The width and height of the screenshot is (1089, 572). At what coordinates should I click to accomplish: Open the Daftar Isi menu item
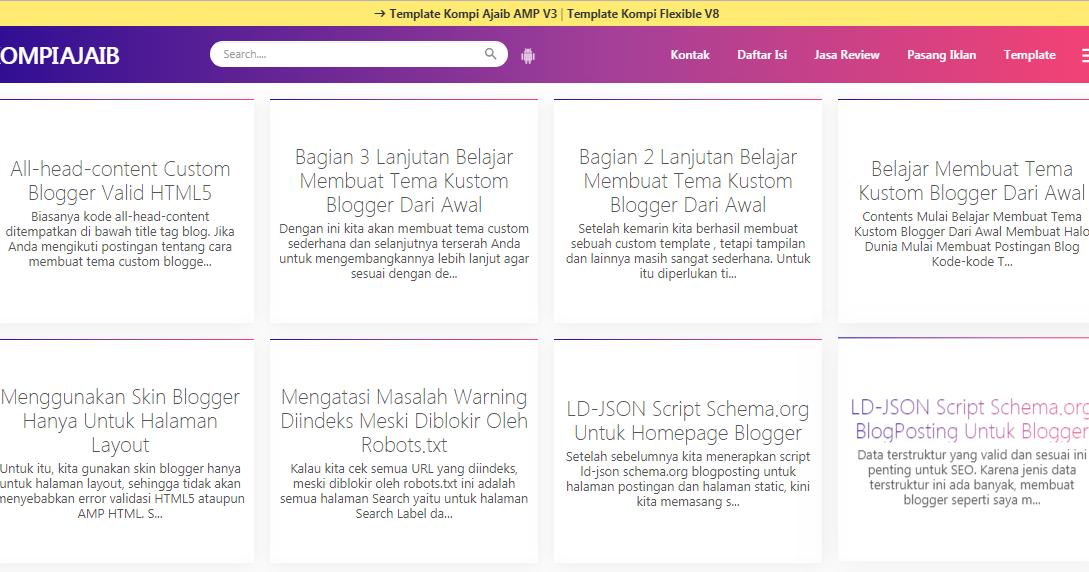(762, 55)
